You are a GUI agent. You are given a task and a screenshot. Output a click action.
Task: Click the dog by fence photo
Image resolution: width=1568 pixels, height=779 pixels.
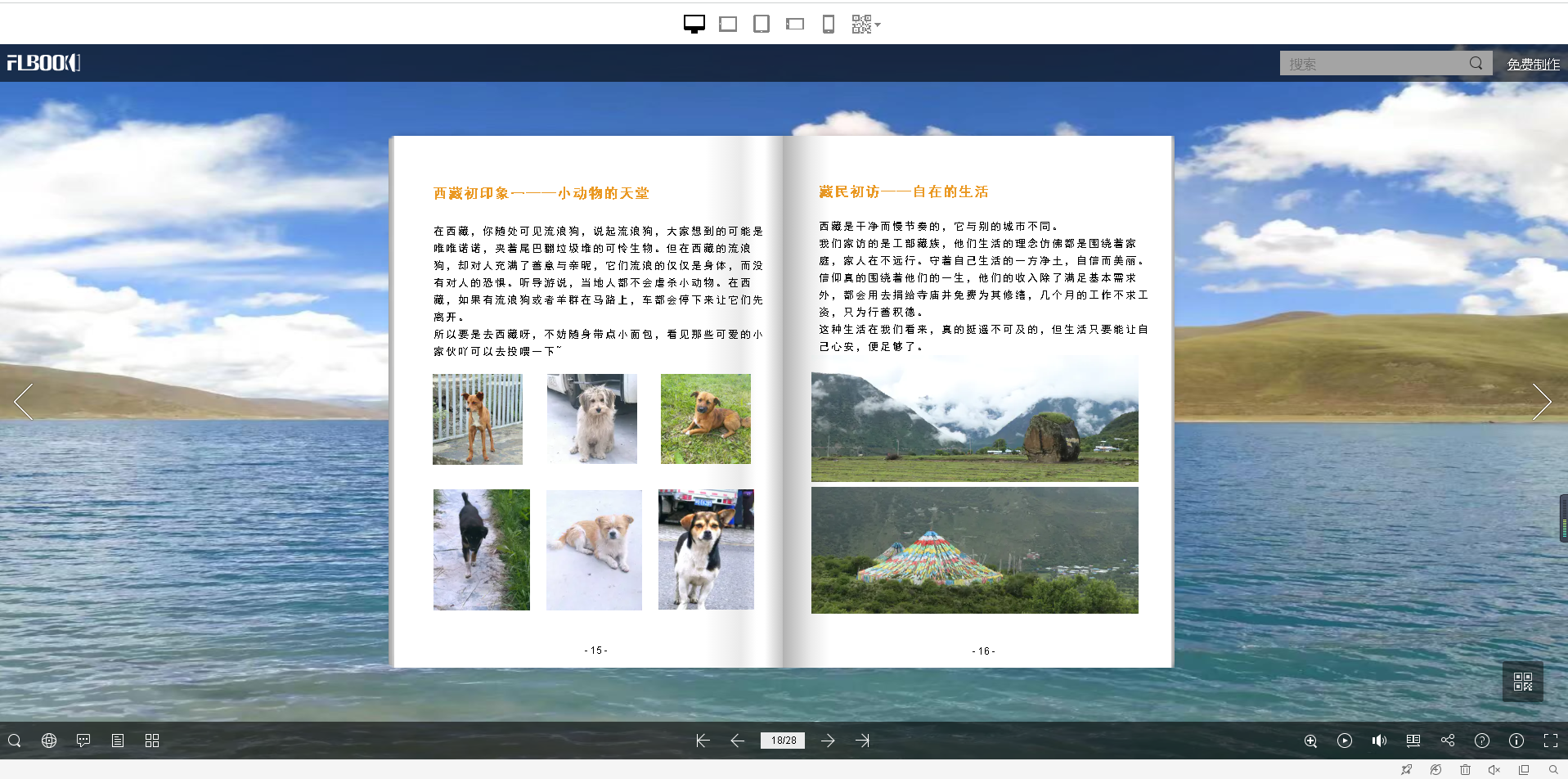(478, 420)
